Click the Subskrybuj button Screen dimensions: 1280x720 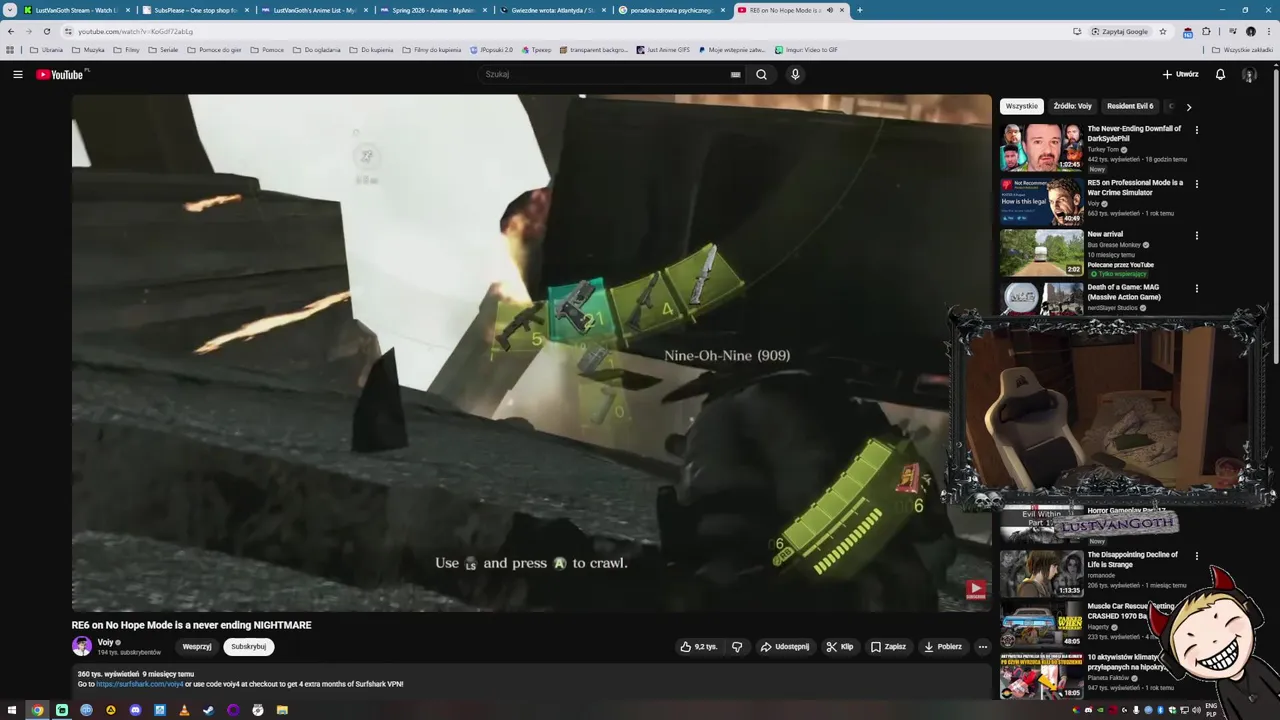[248, 647]
